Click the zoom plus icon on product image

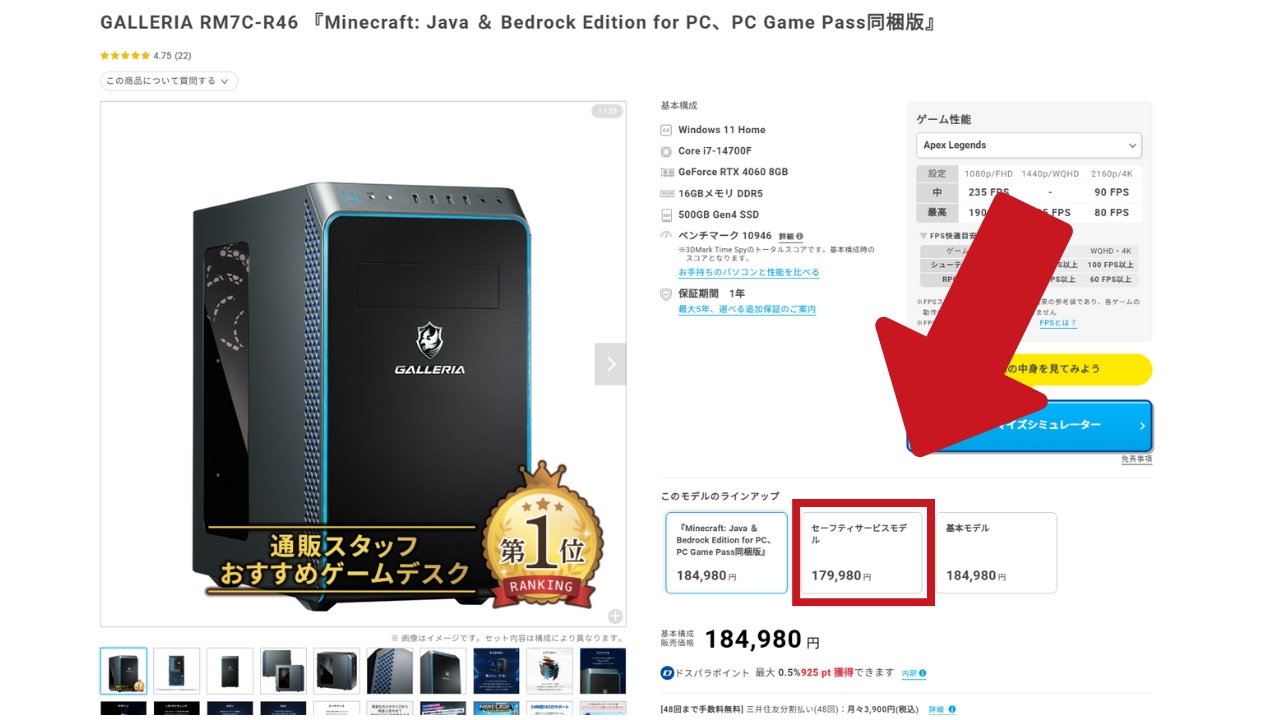[x=615, y=616]
